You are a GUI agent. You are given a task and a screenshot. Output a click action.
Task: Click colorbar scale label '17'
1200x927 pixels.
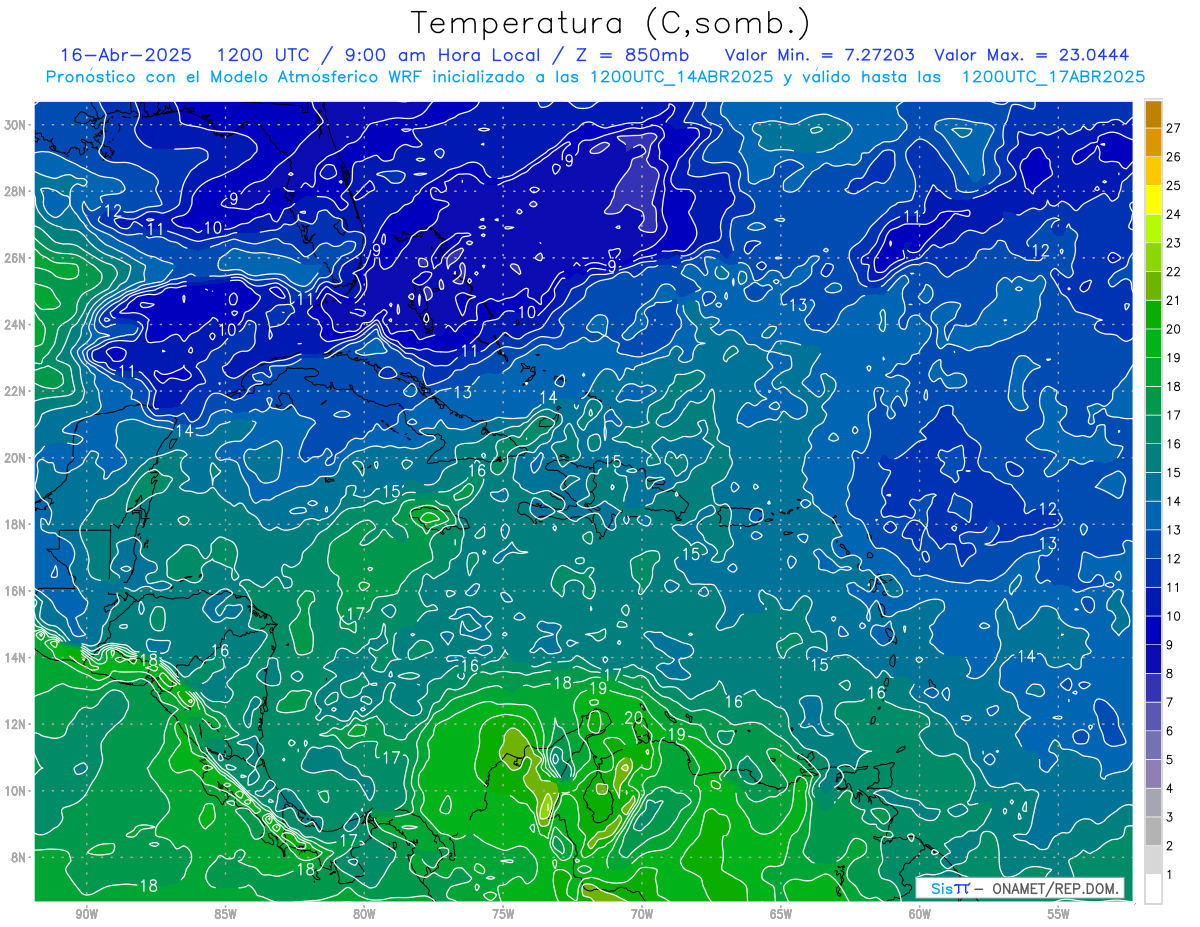(1174, 415)
